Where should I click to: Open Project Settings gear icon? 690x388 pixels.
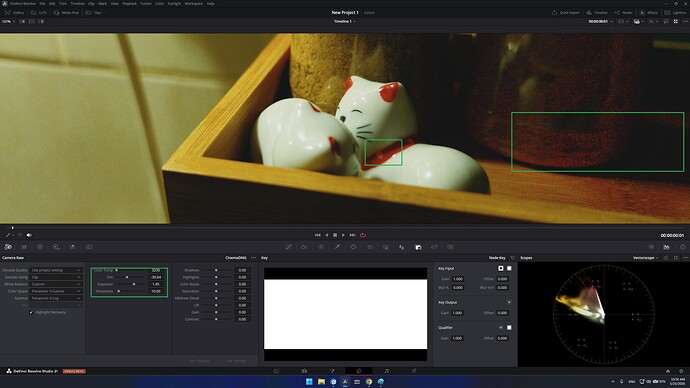681,371
